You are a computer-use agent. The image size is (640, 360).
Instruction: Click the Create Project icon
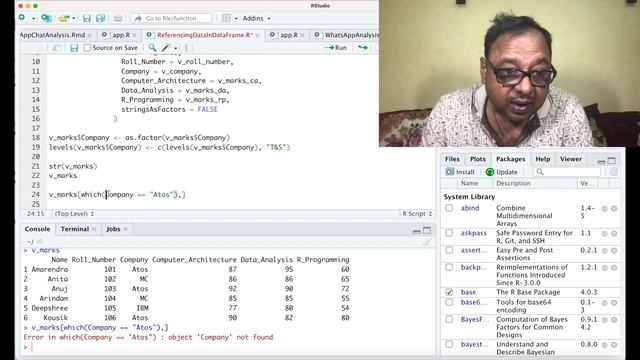(x=46, y=18)
